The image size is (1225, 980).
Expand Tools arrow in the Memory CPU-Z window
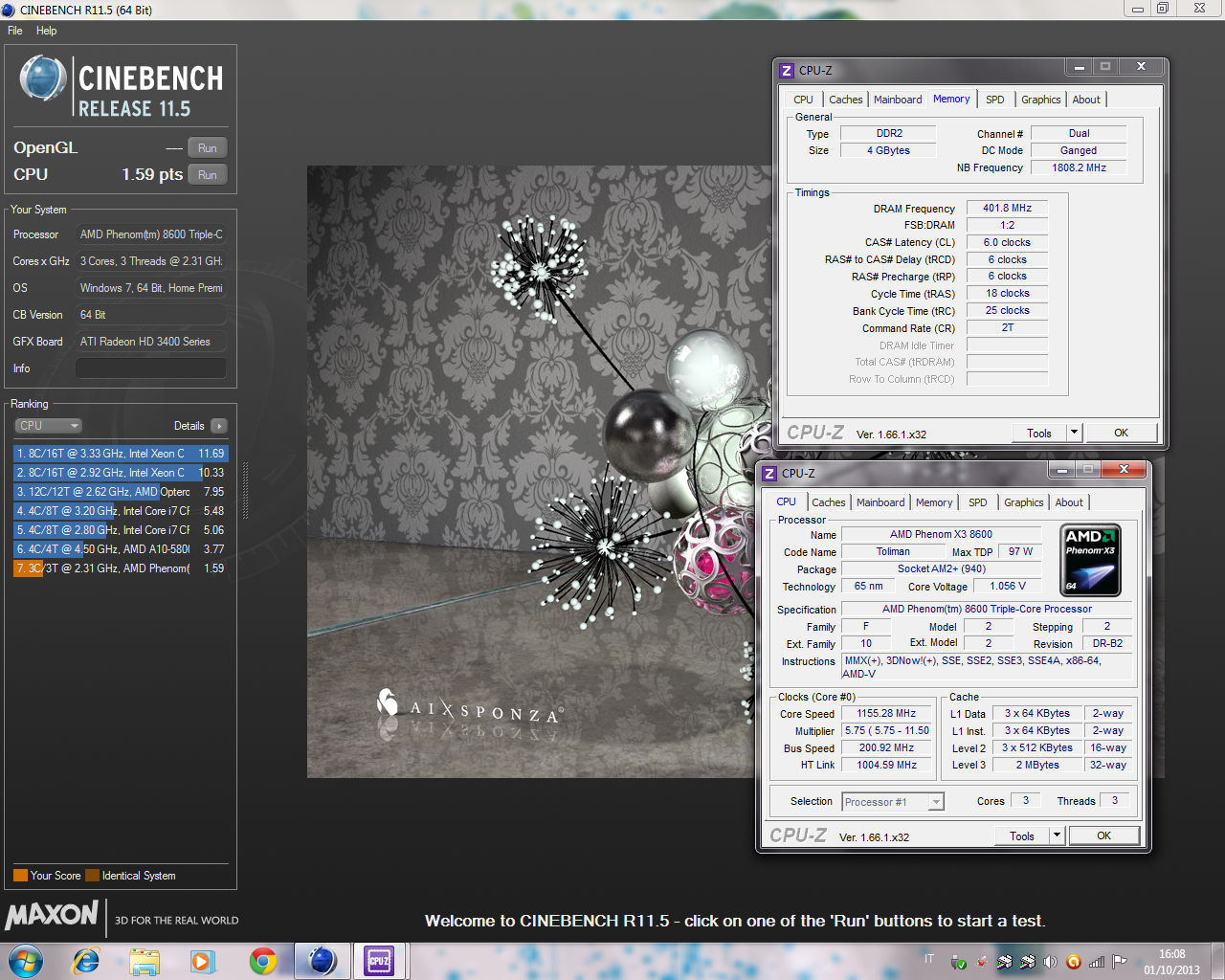(x=1074, y=433)
